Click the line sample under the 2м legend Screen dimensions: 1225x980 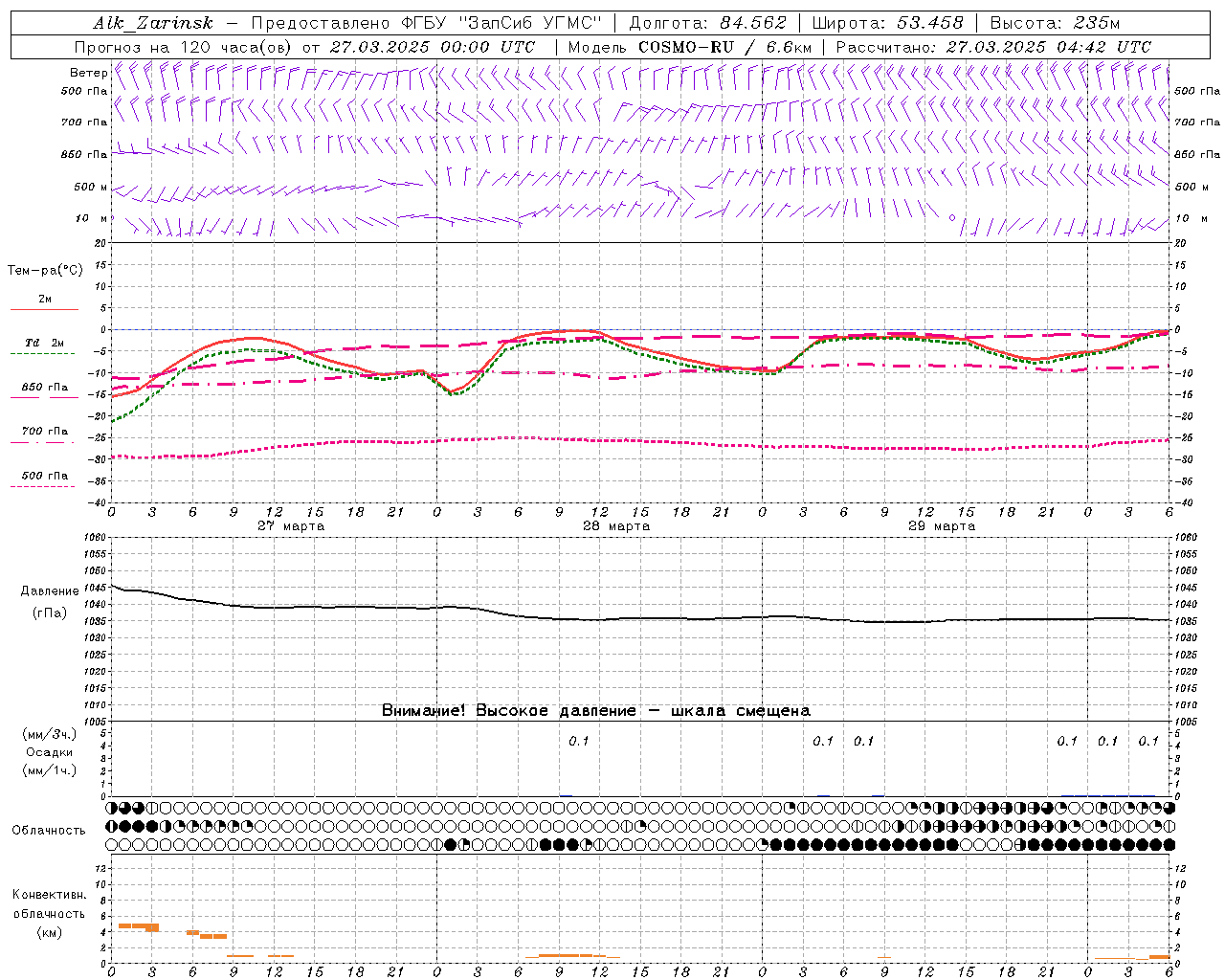[44, 309]
